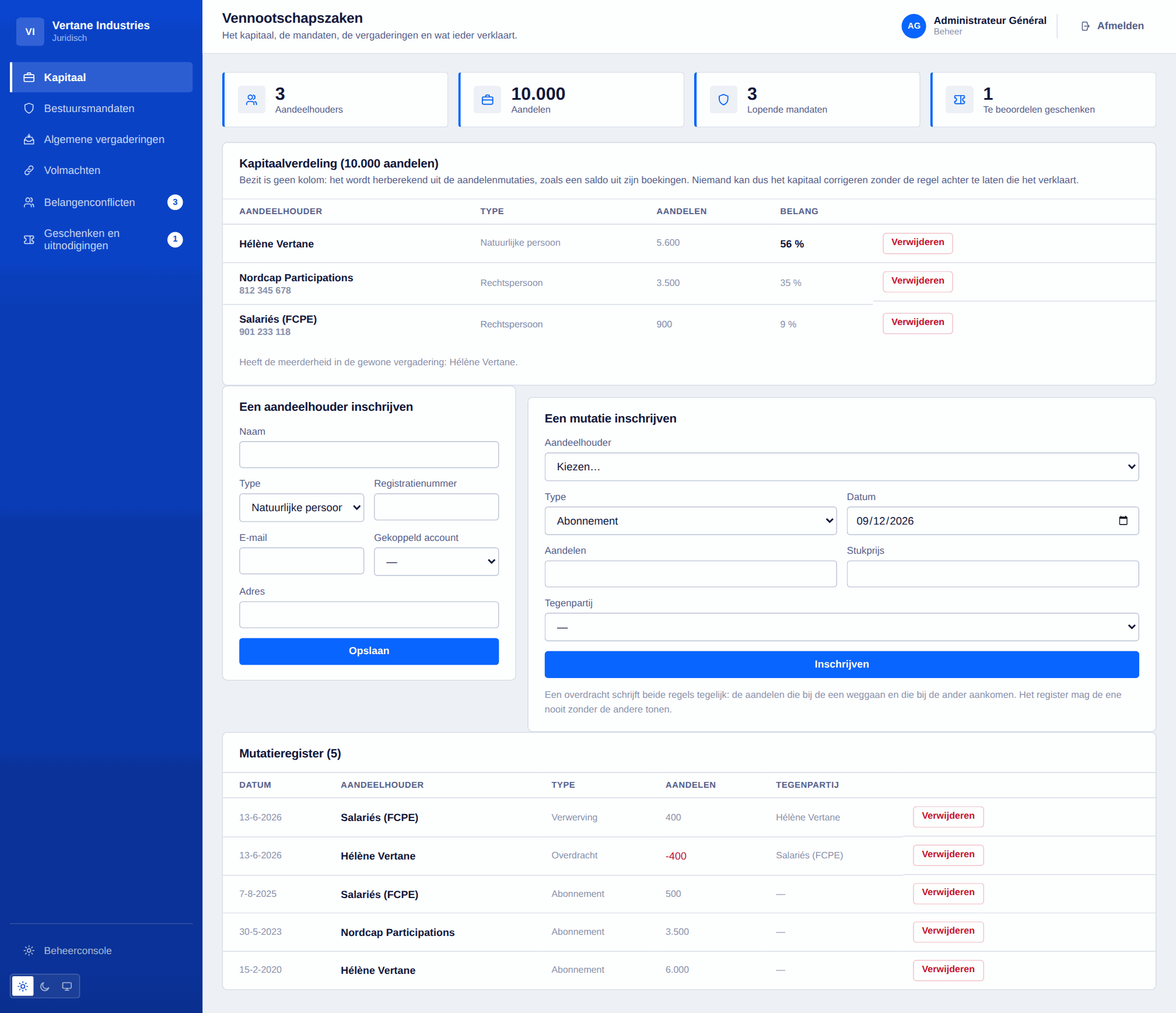Click the Volmachten link icon
The height and width of the screenshot is (1013, 1176).
[x=29, y=170]
